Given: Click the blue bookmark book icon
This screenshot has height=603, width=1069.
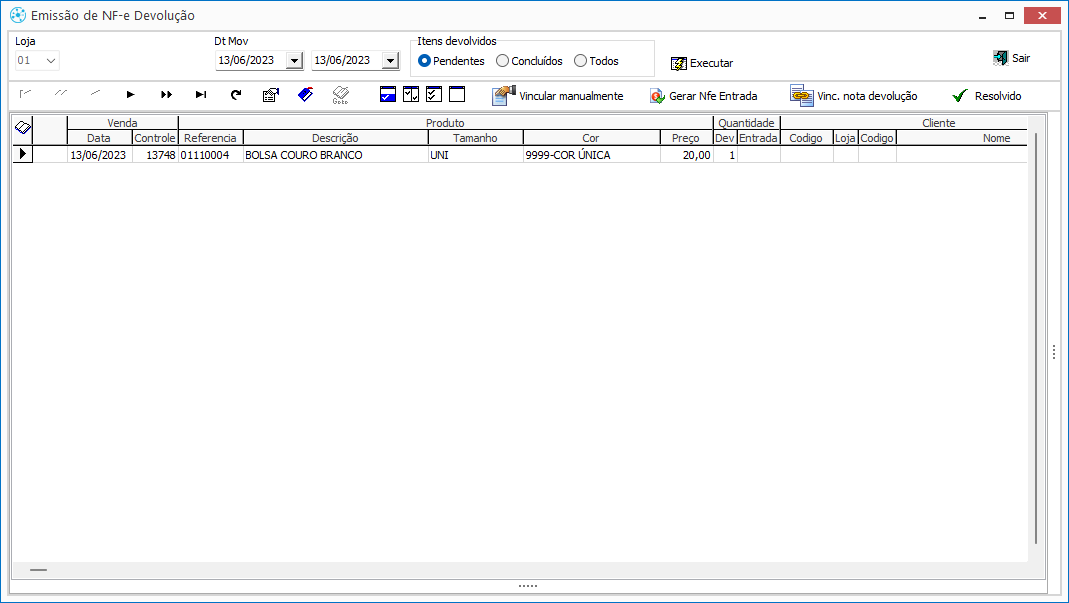Looking at the screenshot, I should [x=305, y=95].
